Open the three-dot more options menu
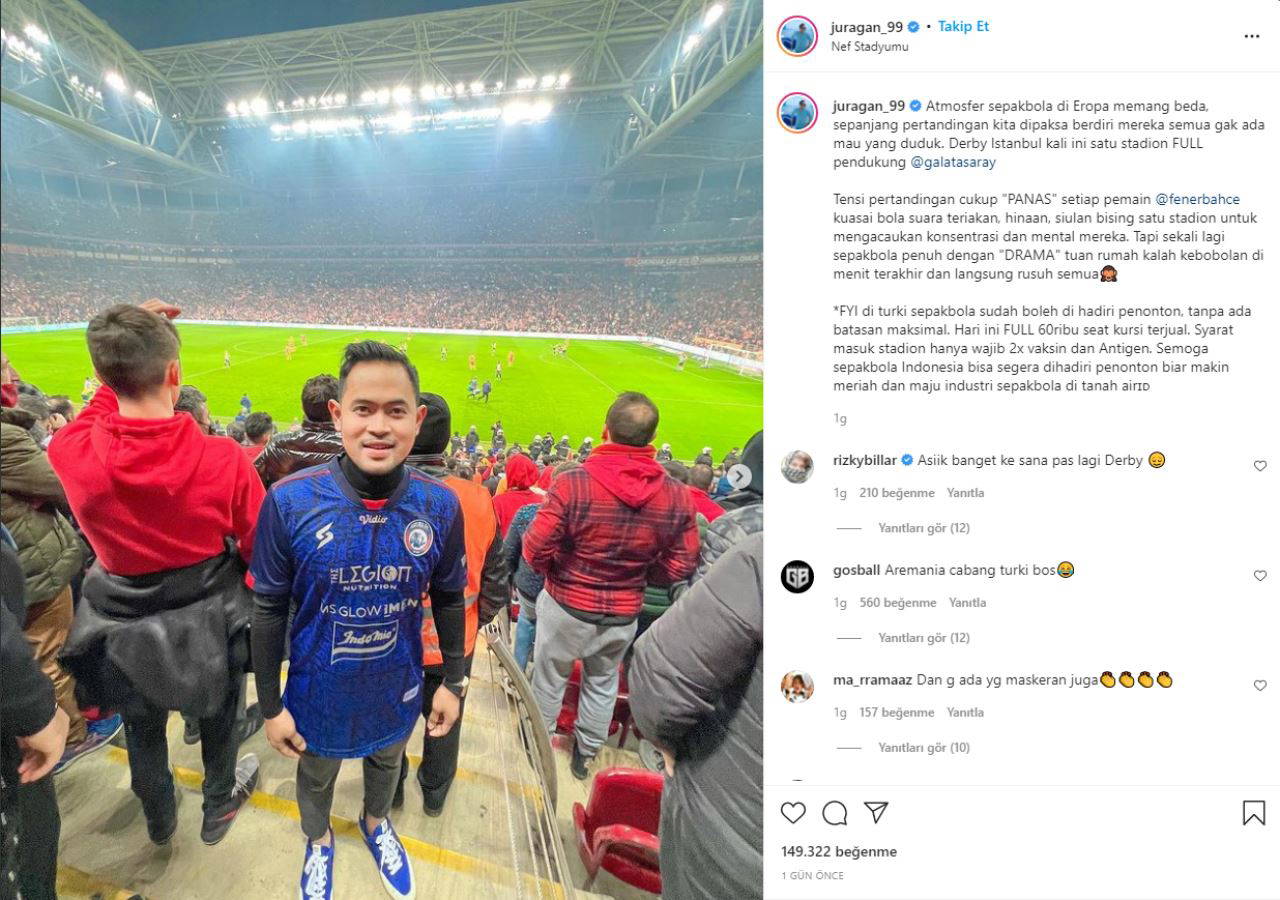 [x=1252, y=36]
